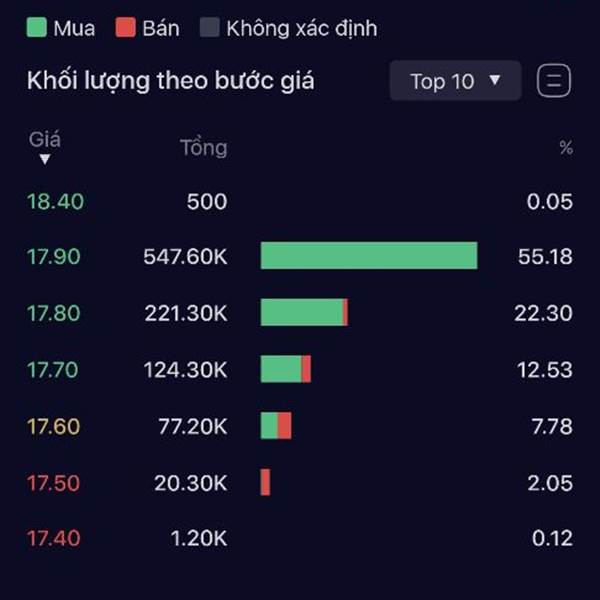Image resolution: width=600 pixels, height=600 pixels.
Task: Click the red Bán legend swatch
Action: pos(125,28)
